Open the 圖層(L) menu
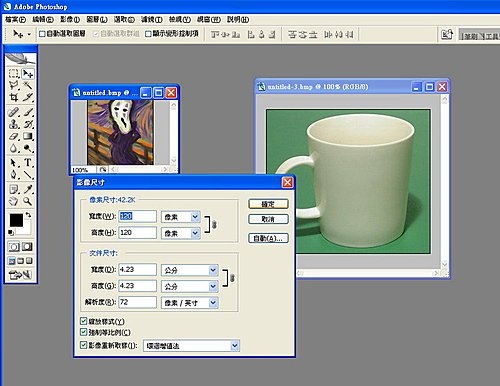500x386 pixels. point(97,20)
